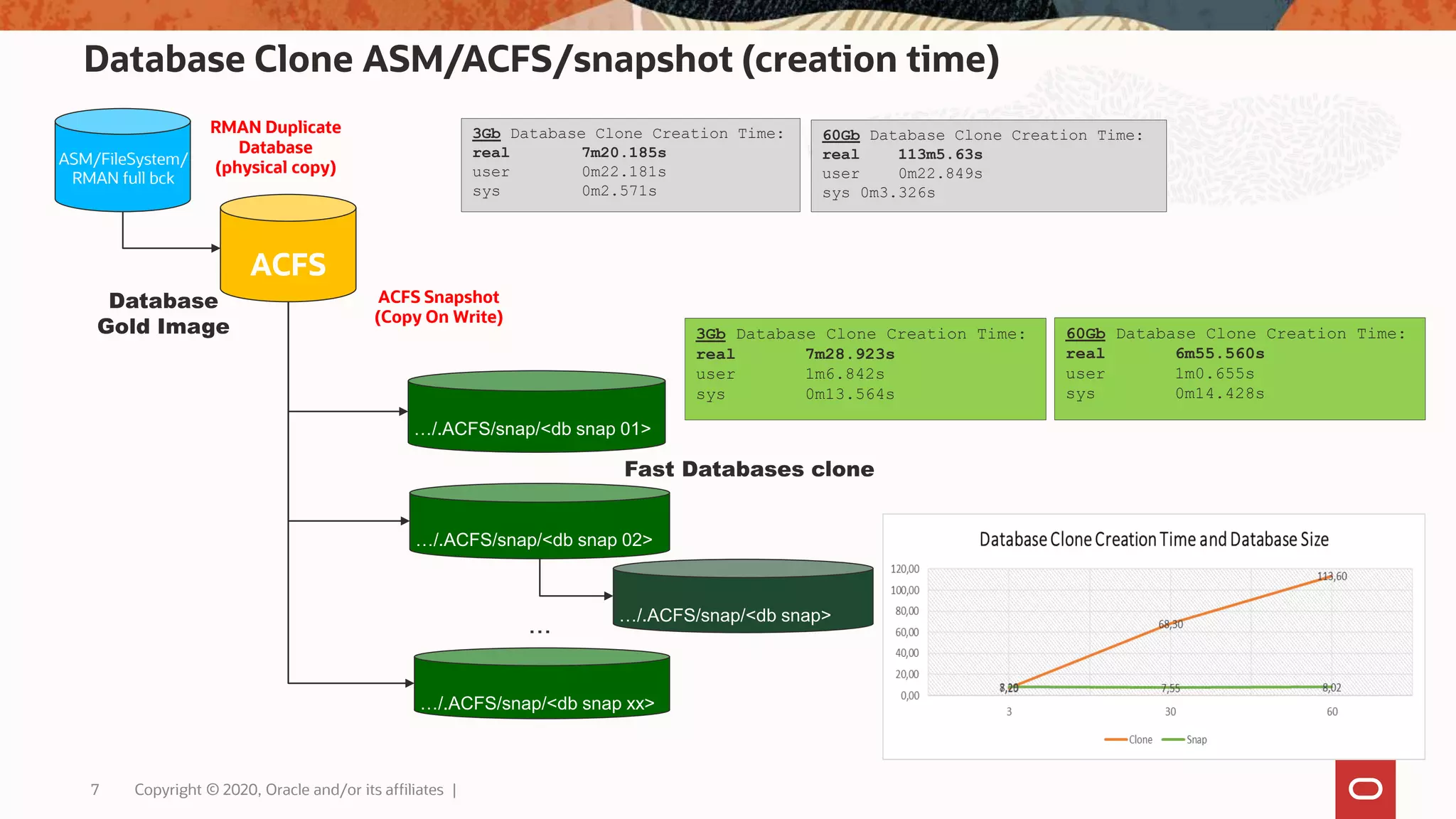
Task: Click the 68,30 data label on chart
Action: [x=1171, y=624]
